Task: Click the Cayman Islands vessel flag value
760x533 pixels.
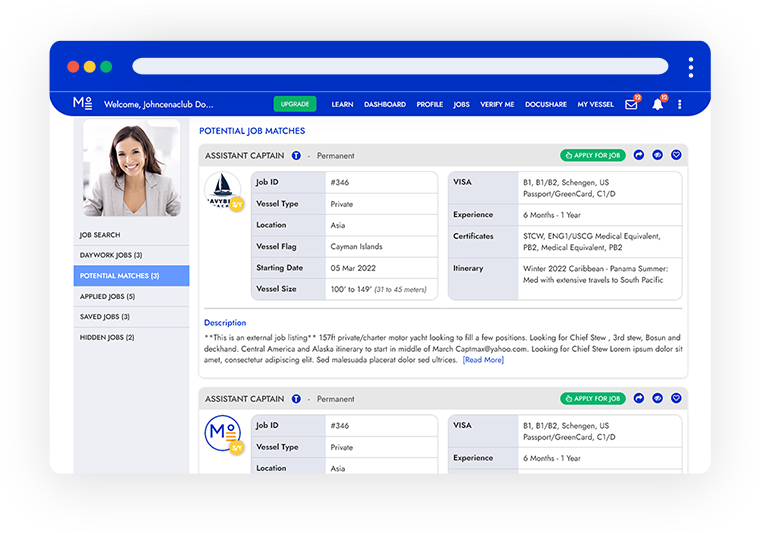Action: point(356,247)
